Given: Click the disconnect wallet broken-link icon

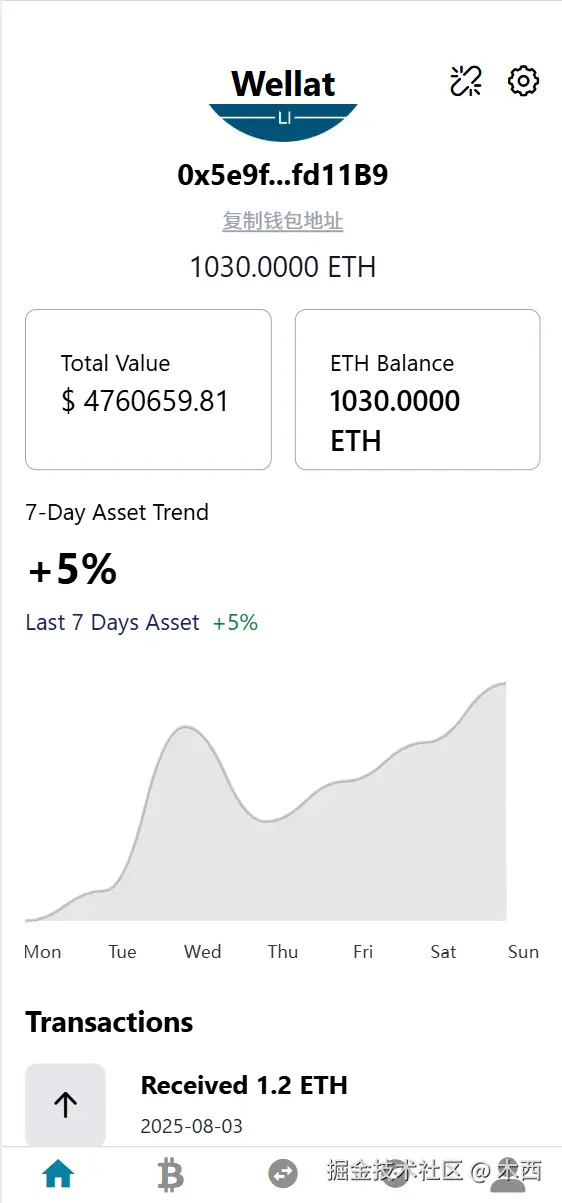Looking at the screenshot, I should [466, 81].
